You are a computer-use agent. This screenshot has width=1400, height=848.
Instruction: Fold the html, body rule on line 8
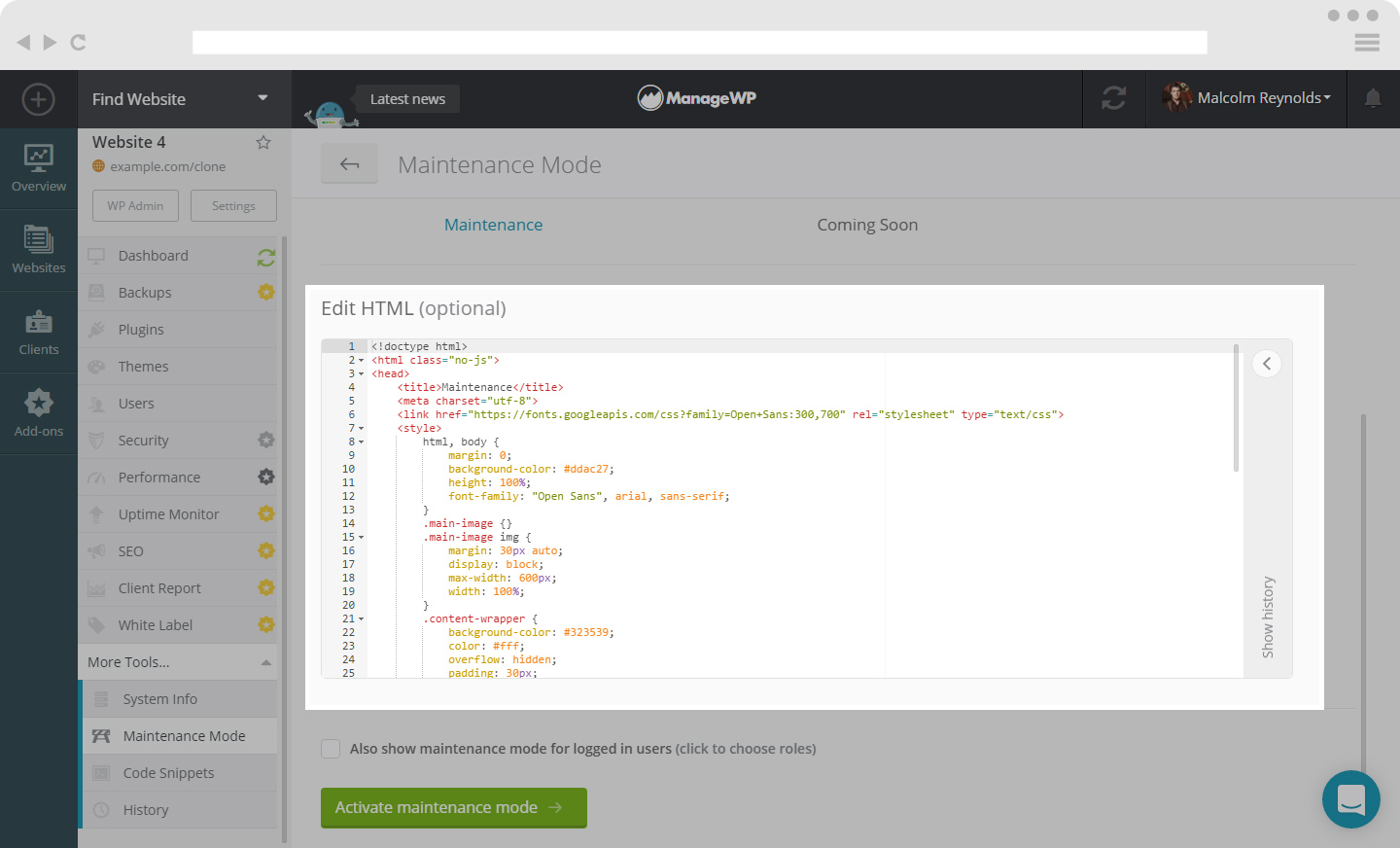362,442
